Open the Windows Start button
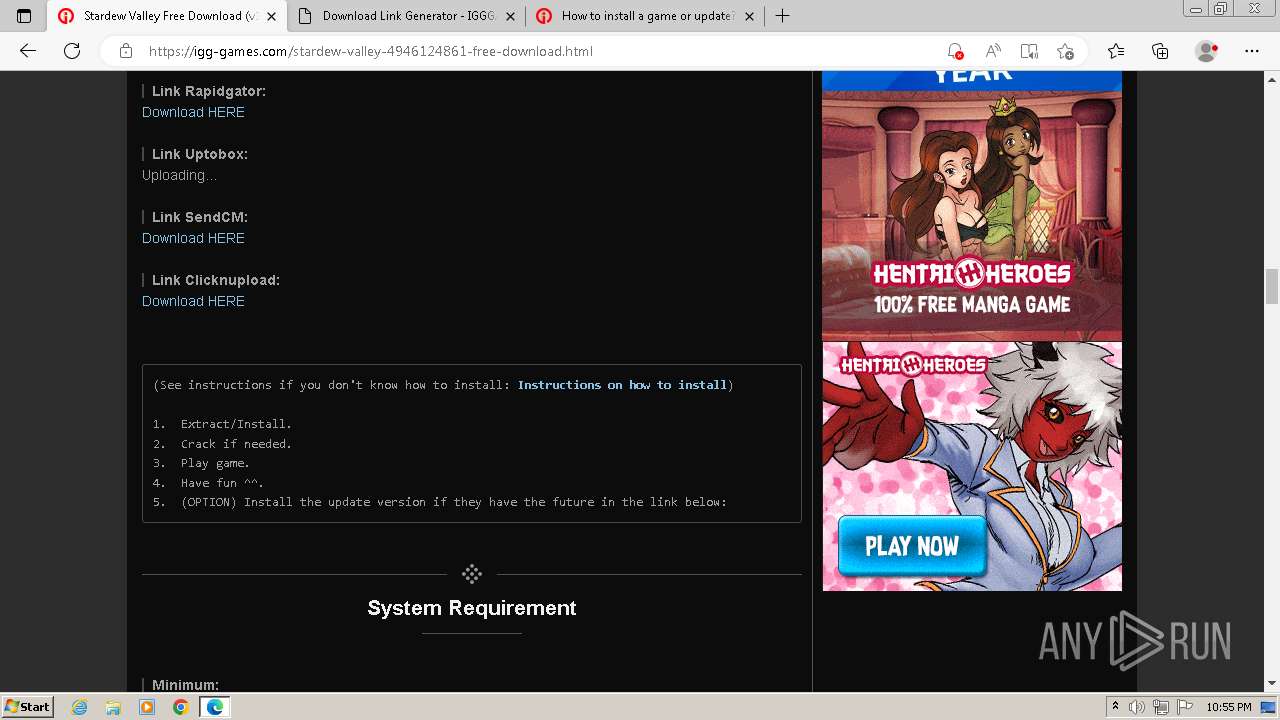Screen dimensions: 1280x720 27,706
